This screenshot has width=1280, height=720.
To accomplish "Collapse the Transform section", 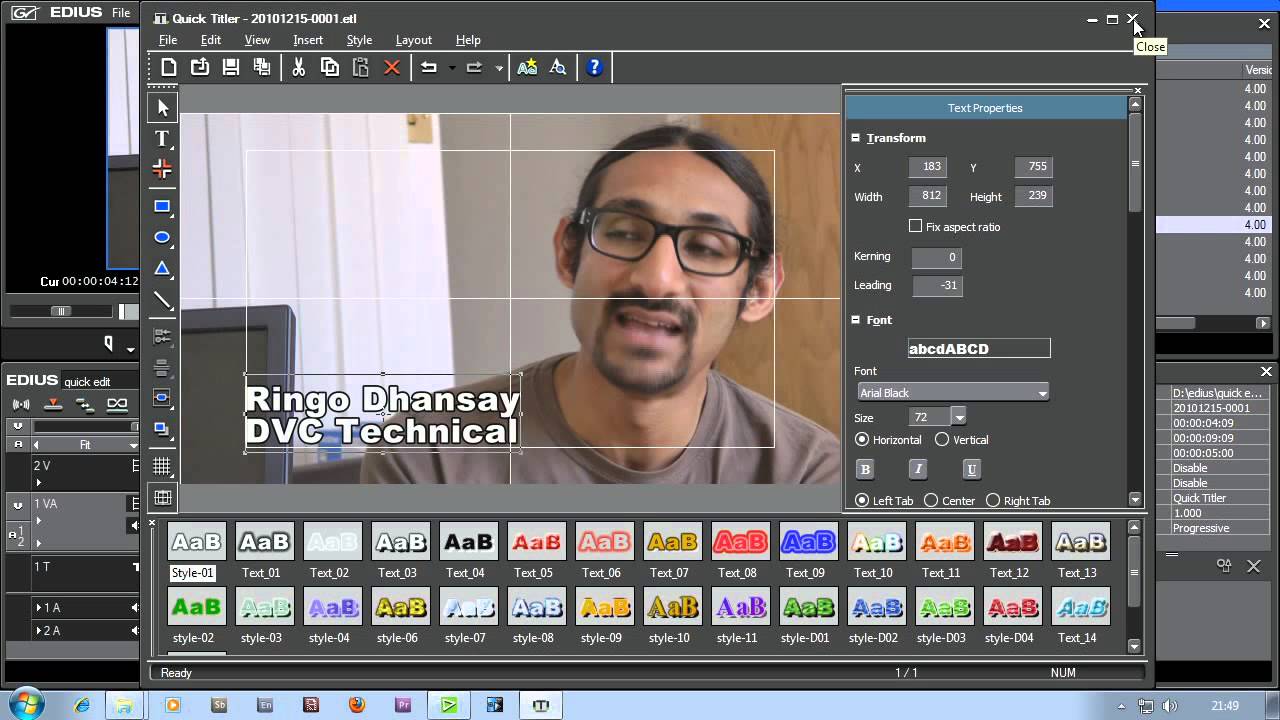I will pos(856,138).
